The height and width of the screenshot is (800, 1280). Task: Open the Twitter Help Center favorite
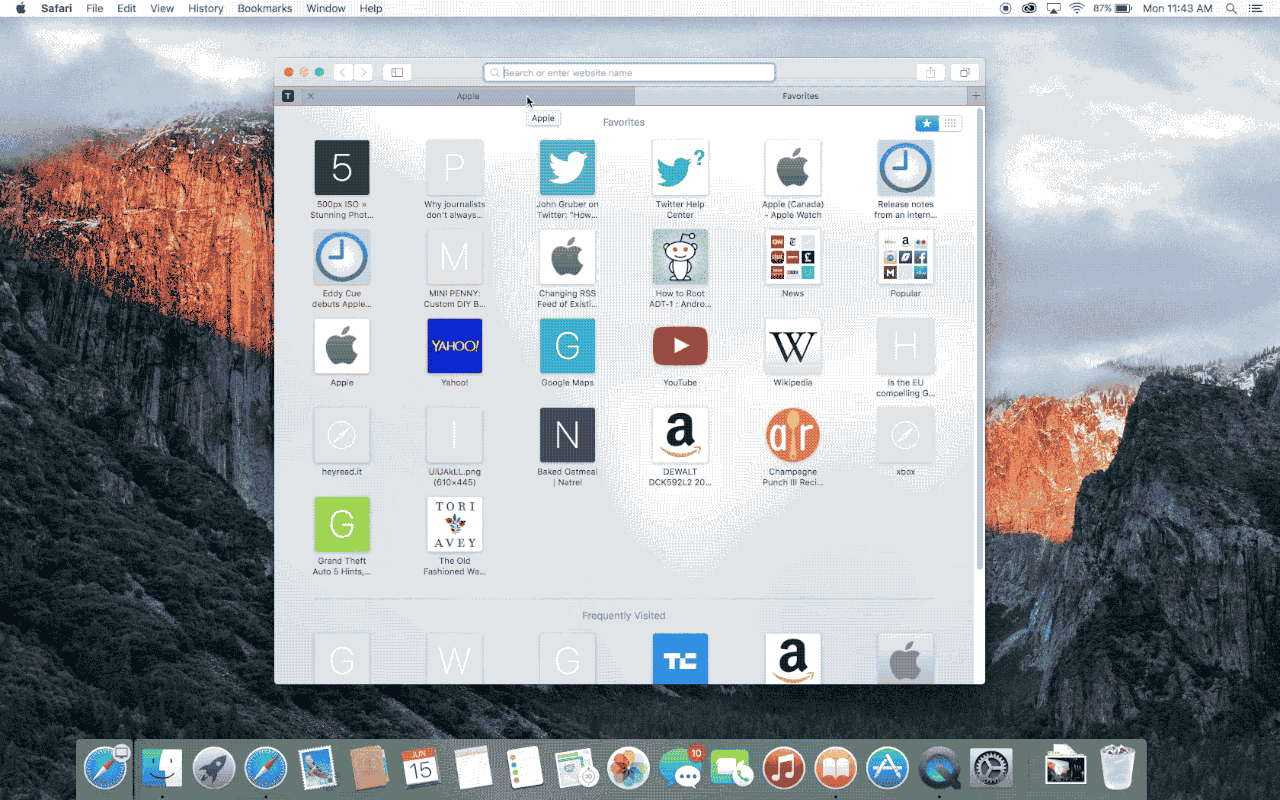(680, 168)
